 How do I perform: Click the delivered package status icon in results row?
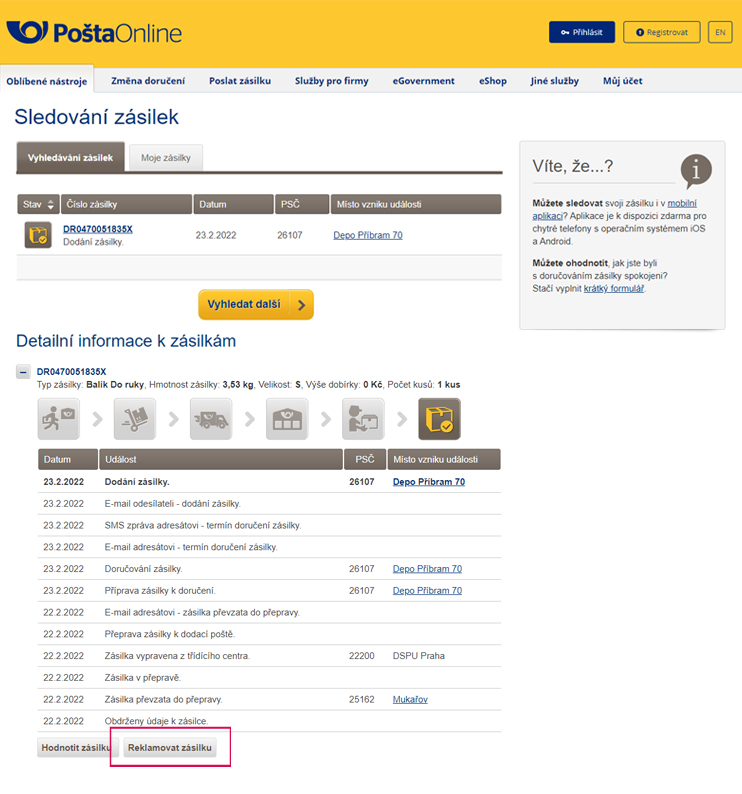37,235
